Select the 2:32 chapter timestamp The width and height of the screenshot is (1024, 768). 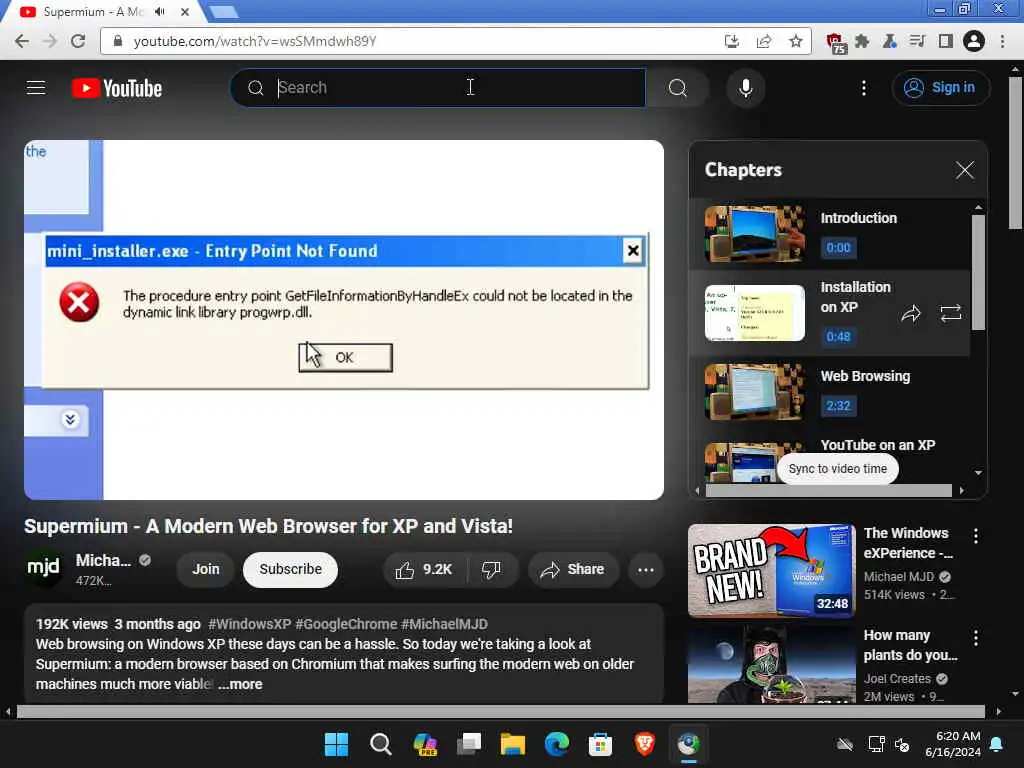pos(838,406)
